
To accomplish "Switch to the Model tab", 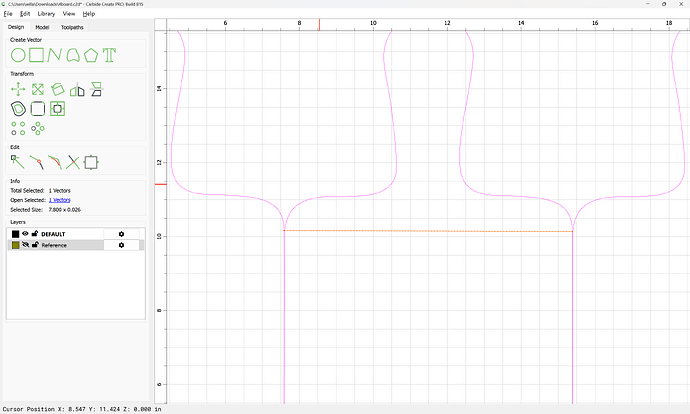I will click(42, 27).
